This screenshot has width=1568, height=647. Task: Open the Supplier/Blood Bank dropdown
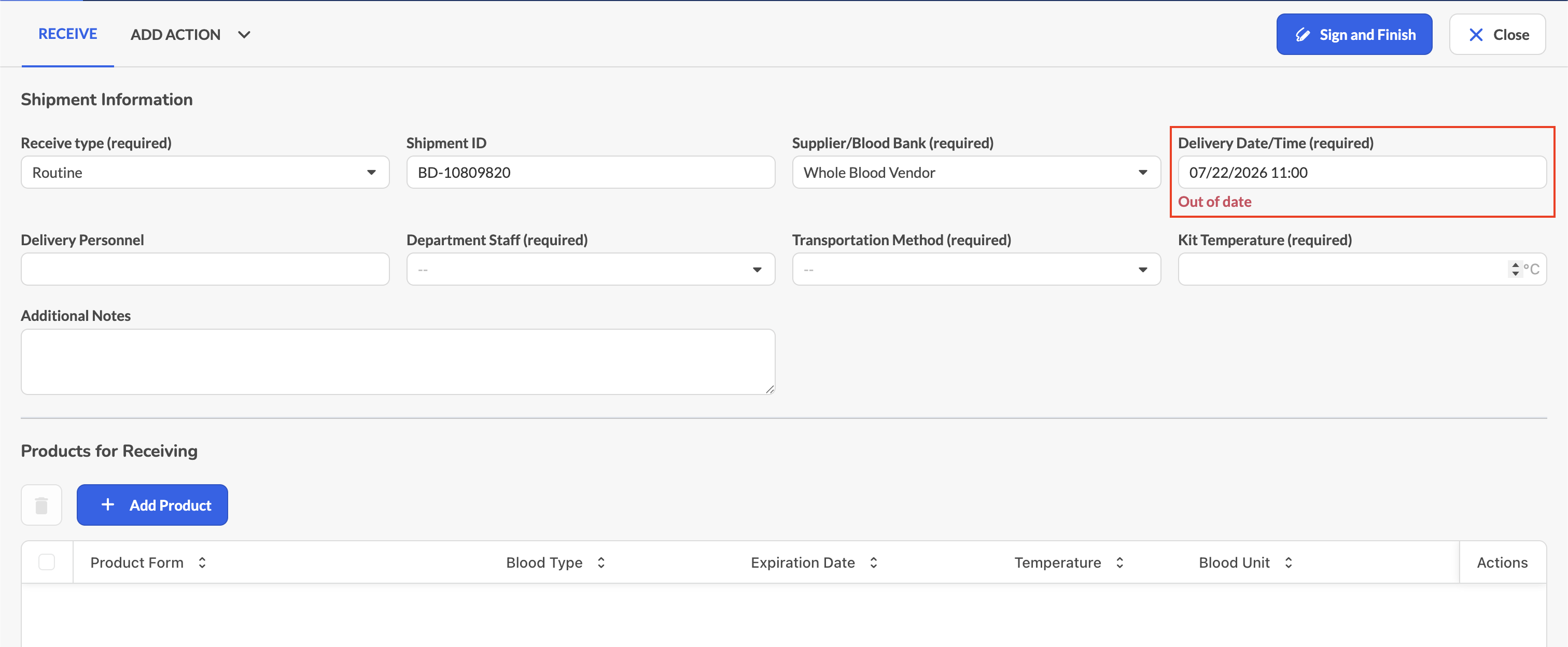976,172
